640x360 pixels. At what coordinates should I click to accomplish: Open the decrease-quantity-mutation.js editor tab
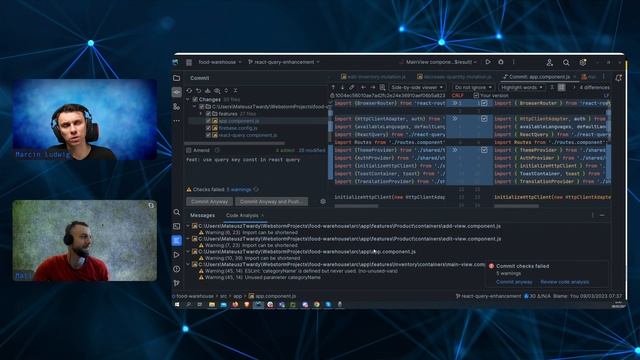[x=454, y=77]
